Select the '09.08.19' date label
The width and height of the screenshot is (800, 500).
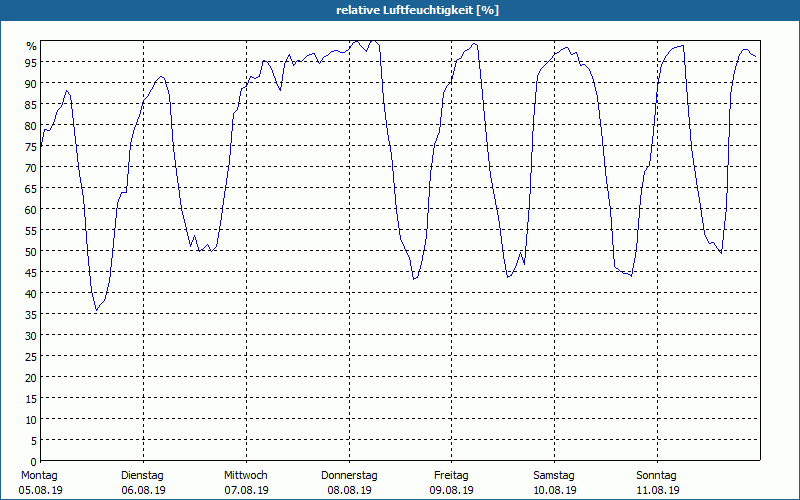[452, 490]
